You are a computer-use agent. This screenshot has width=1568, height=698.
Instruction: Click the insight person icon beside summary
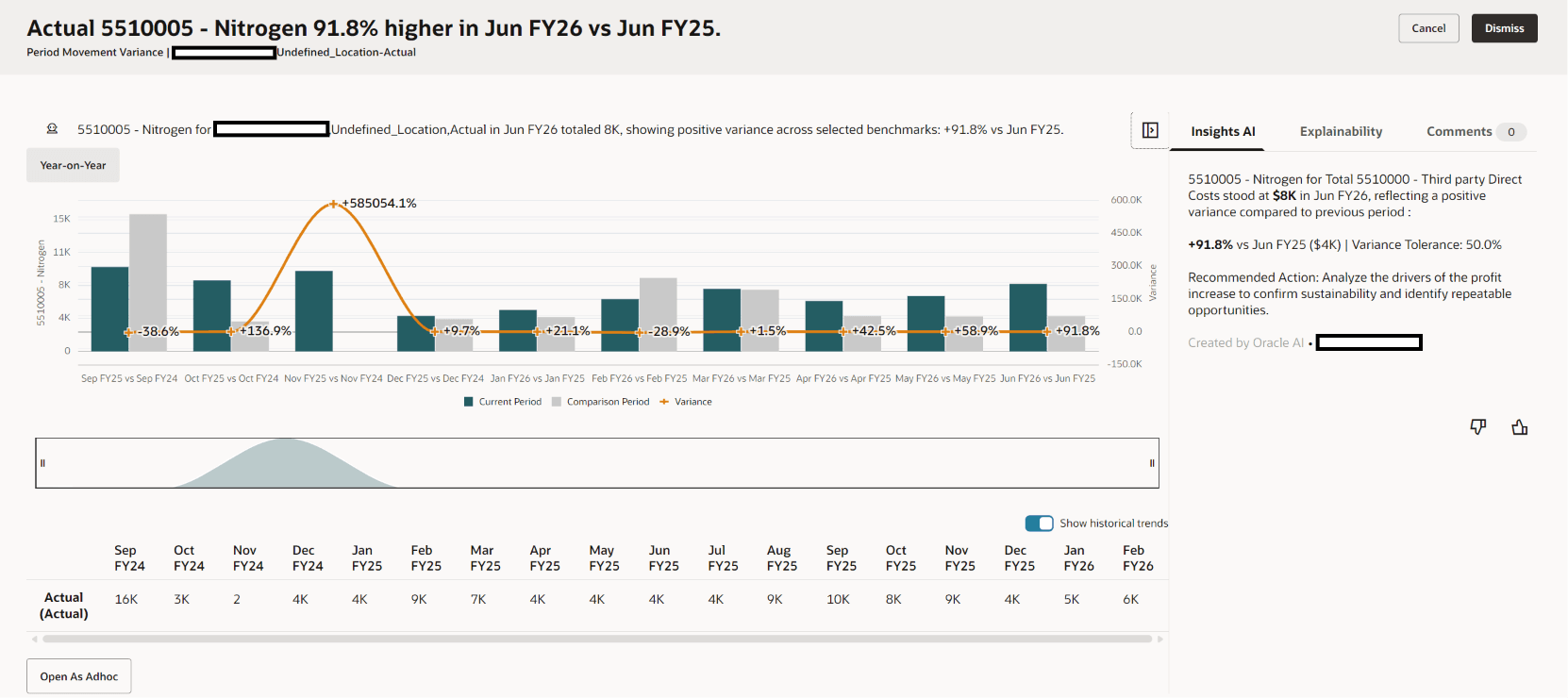(52, 129)
